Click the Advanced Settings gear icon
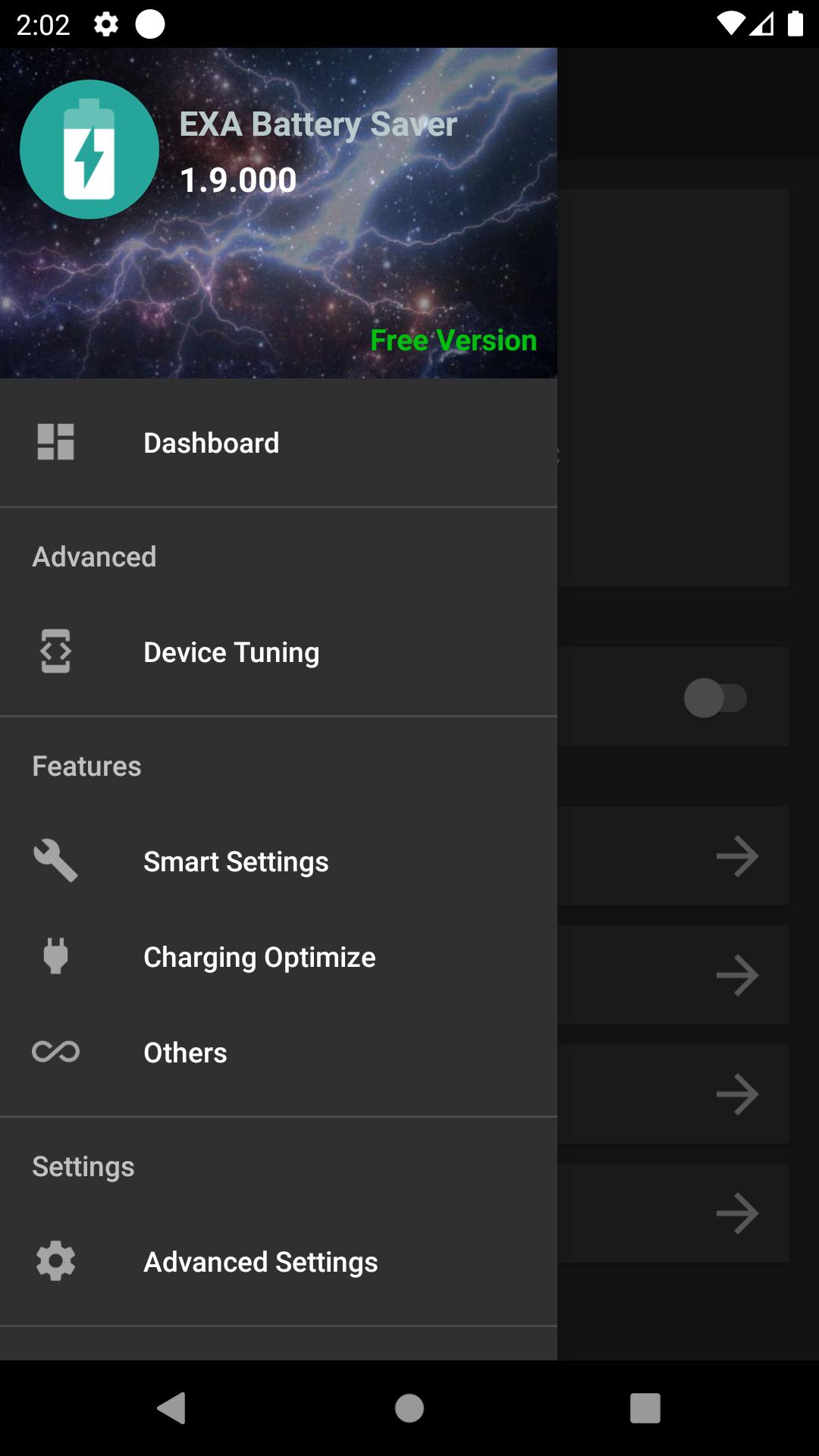Image resolution: width=819 pixels, height=1456 pixels. pos(55,1261)
